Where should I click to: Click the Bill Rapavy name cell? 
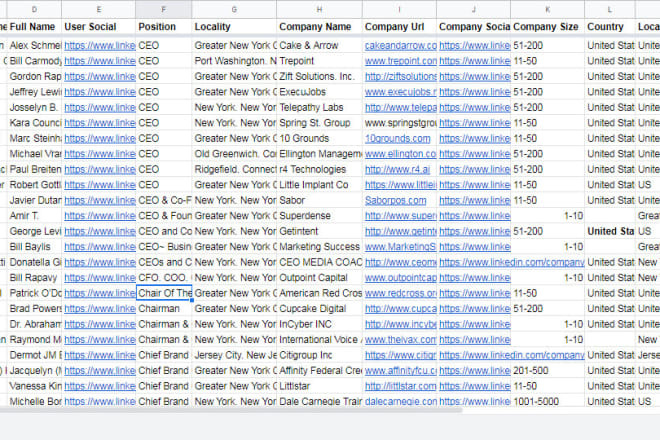pyautogui.click(x=35, y=278)
